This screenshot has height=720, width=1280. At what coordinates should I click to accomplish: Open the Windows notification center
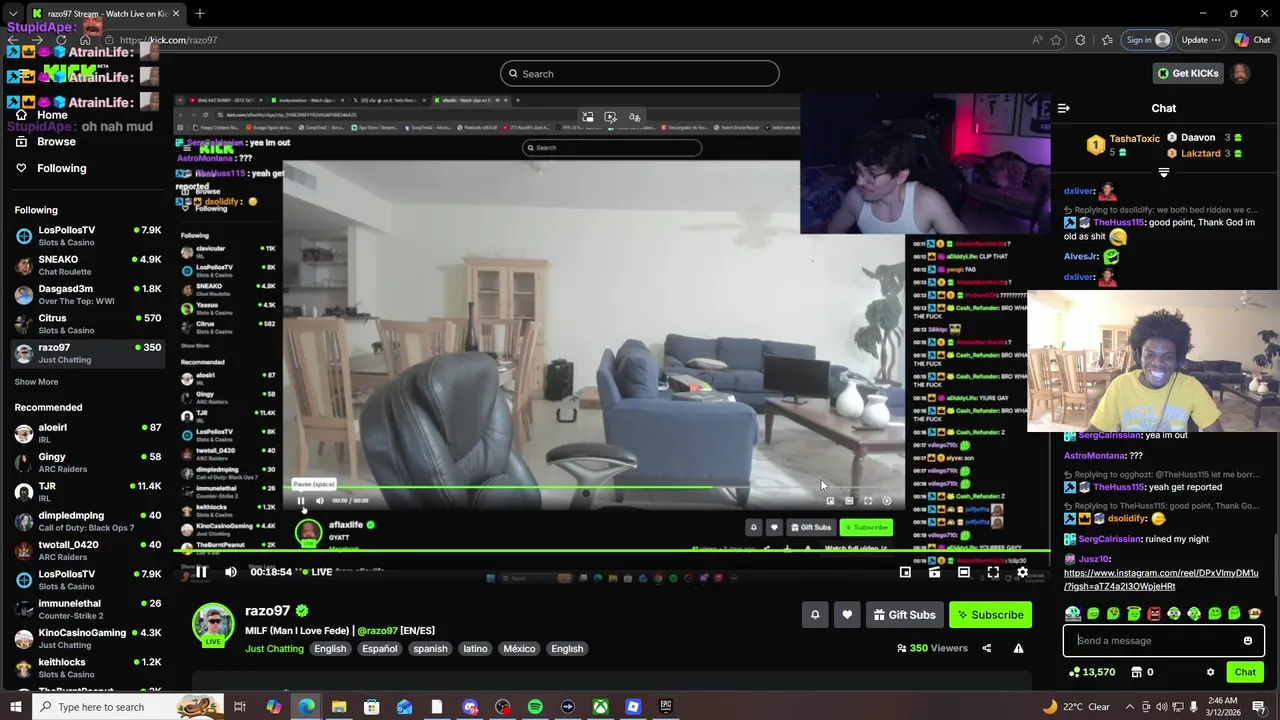1259,707
